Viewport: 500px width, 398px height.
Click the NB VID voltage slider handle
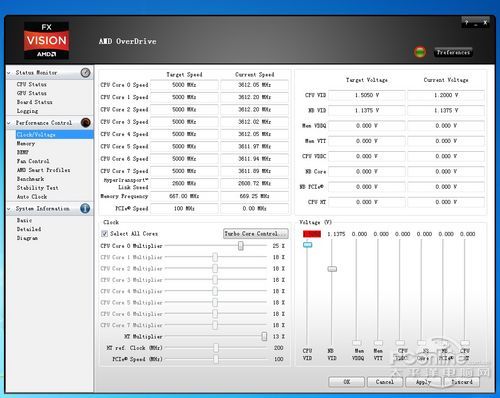[332, 269]
